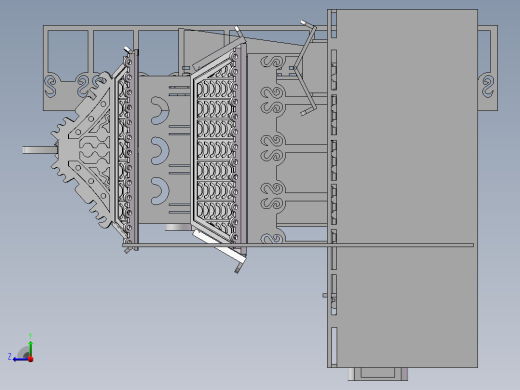Click the blue Z axis of the orientation triad
This screenshot has height=390, width=520.
point(20,359)
